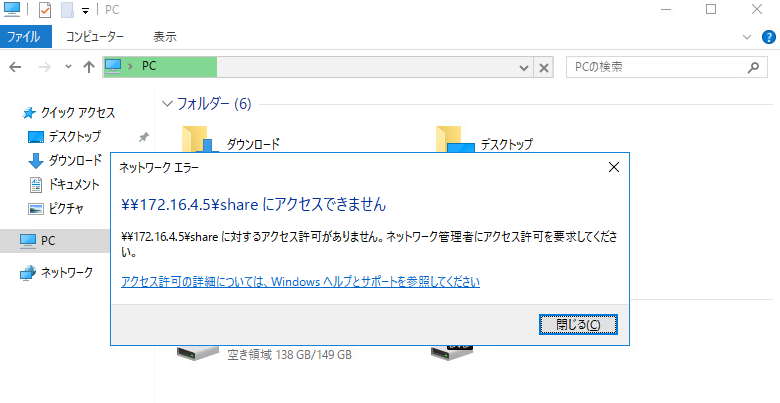780x403 pixels.
Task: Switch to the コンピューター ribbon tab
Action: pyautogui.click(x=95, y=37)
